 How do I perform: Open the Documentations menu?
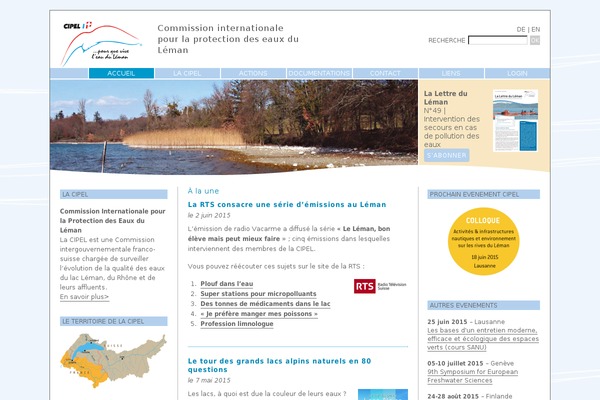[319, 73]
